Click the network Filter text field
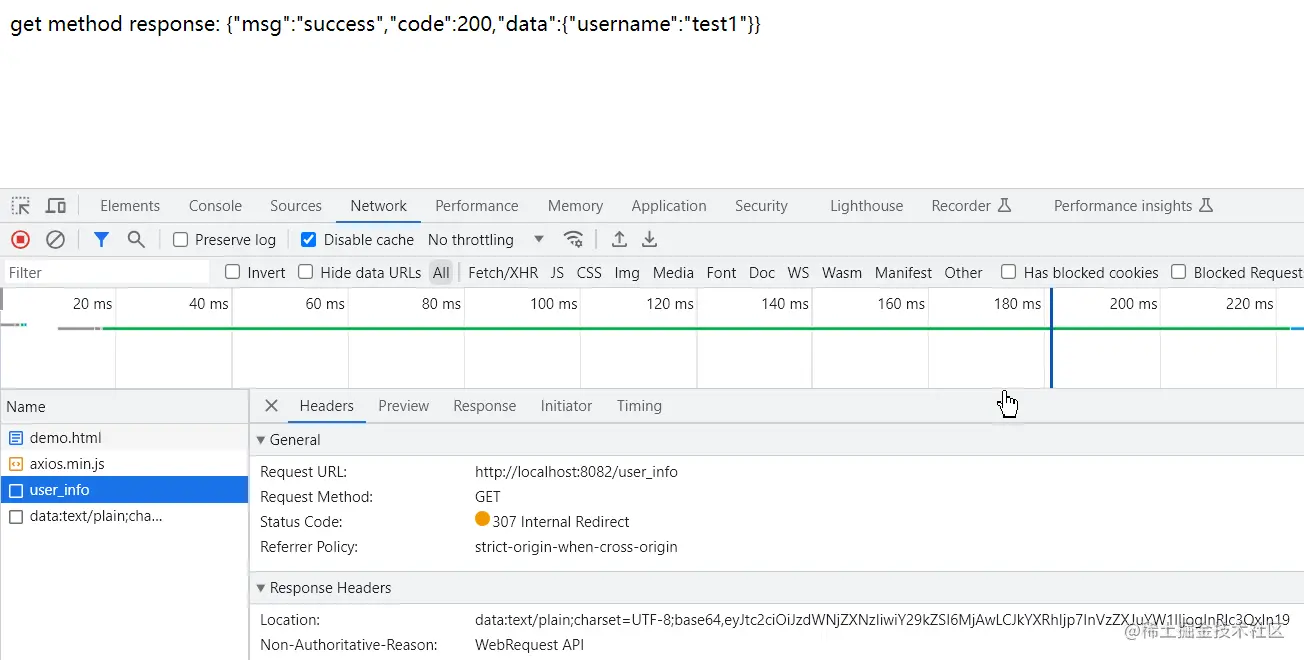The image size is (1304, 660). (x=105, y=272)
